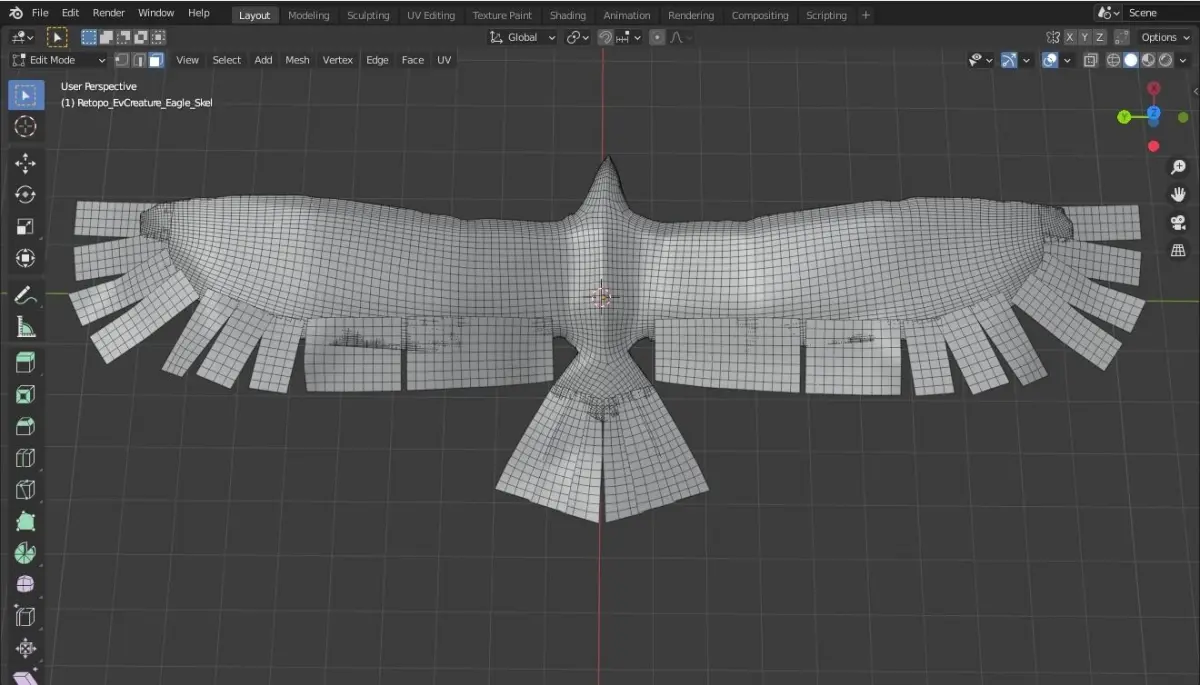Image resolution: width=1200 pixels, height=685 pixels.
Task: Enable edge select mode
Action: click(139, 60)
